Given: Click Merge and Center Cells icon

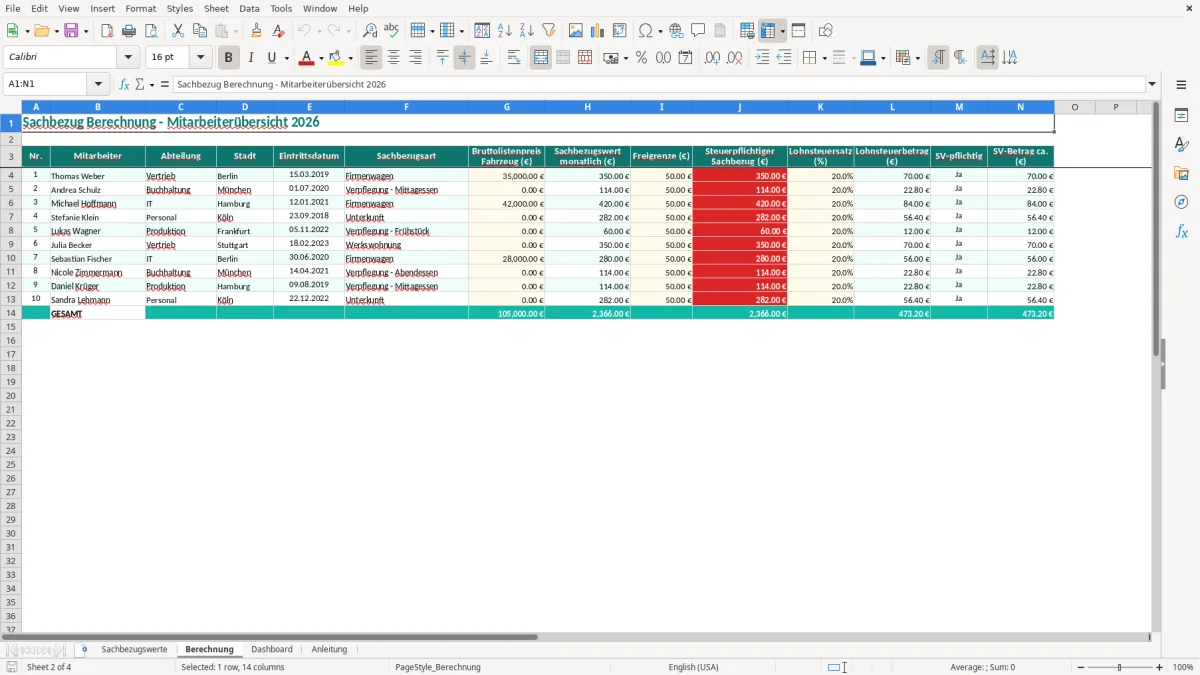Looking at the screenshot, I should coord(541,58).
